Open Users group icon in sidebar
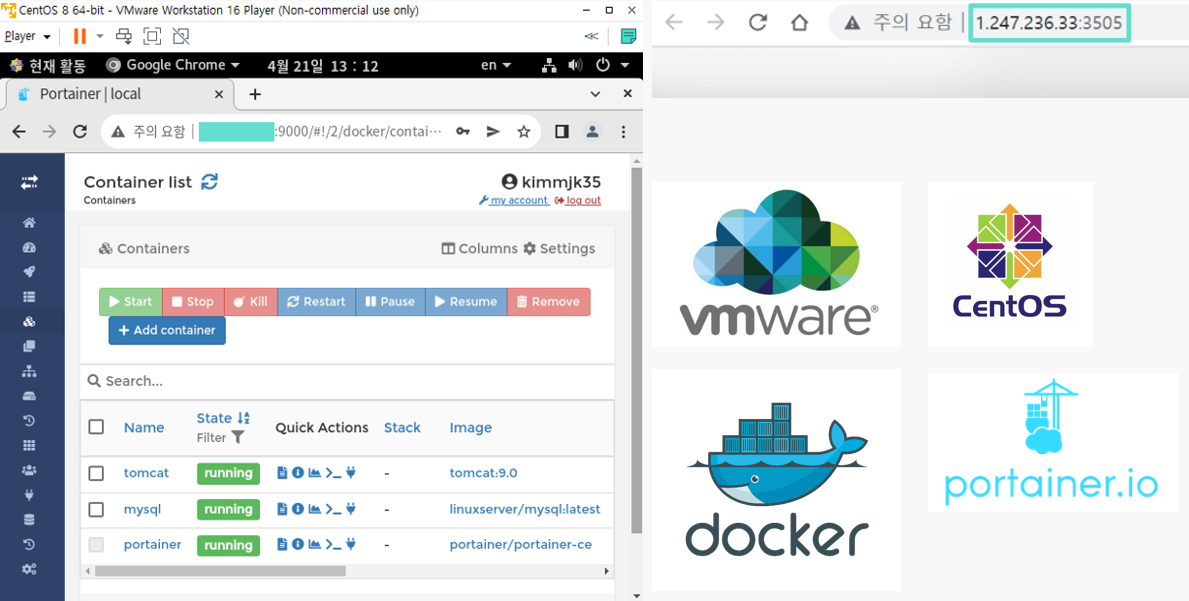Viewport: 1189px width, 601px height. [x=29, y=470]
